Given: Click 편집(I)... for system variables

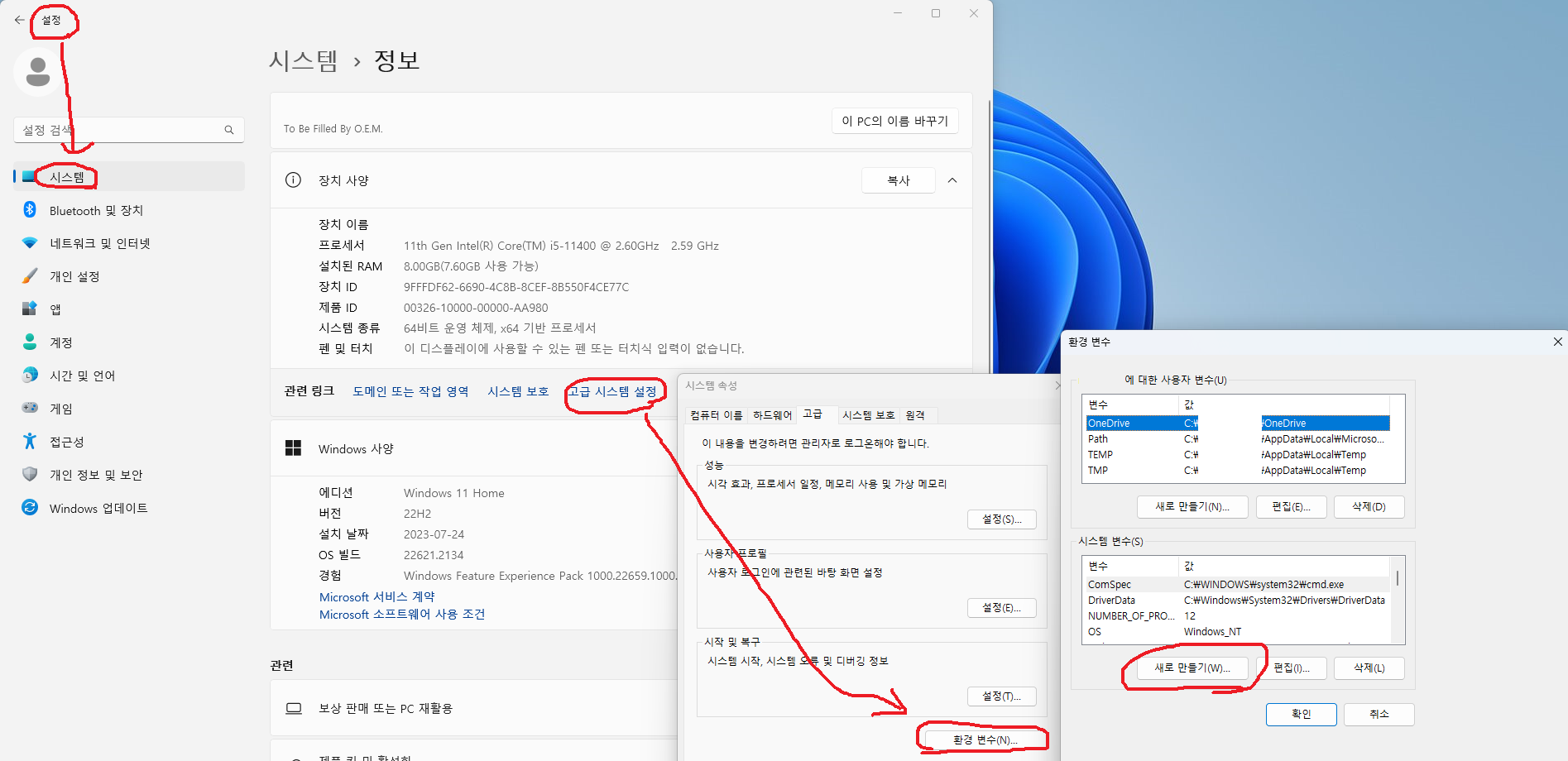Looking at the screenshot, I should 1292,668.
